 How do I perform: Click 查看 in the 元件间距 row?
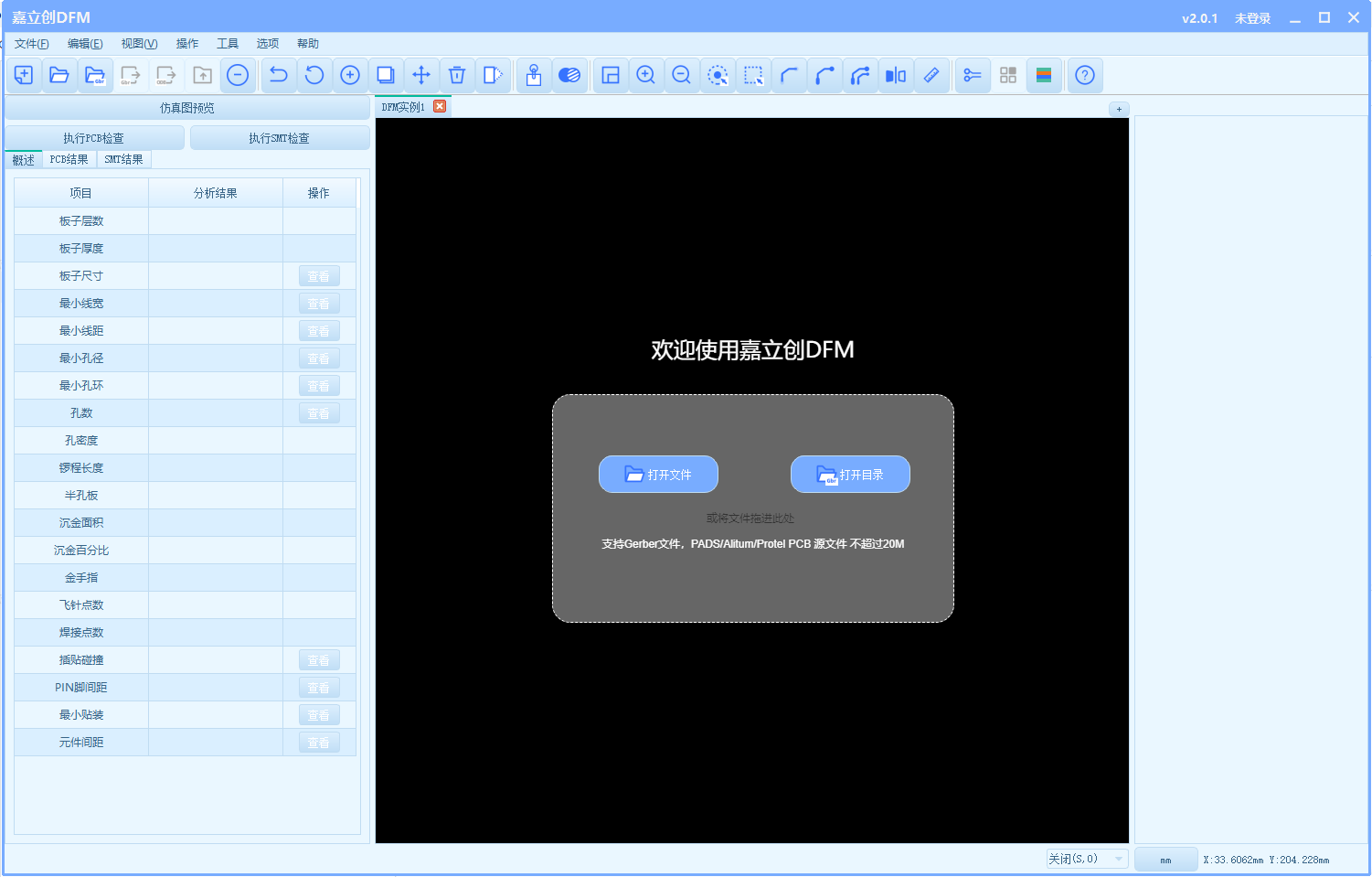tap(319, 743)
